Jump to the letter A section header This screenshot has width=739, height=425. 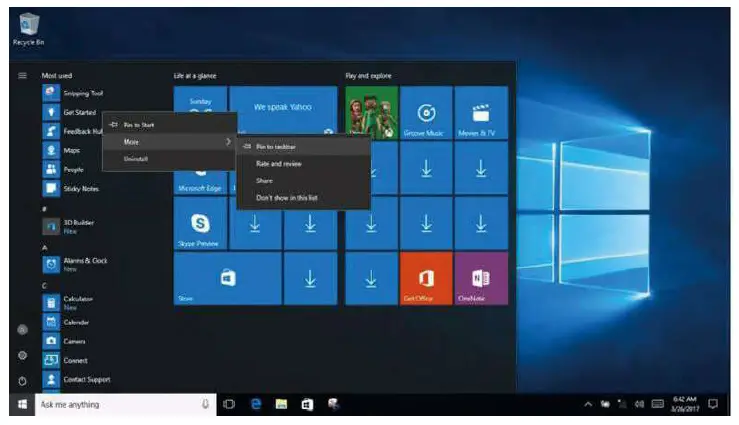click(44, 247)
